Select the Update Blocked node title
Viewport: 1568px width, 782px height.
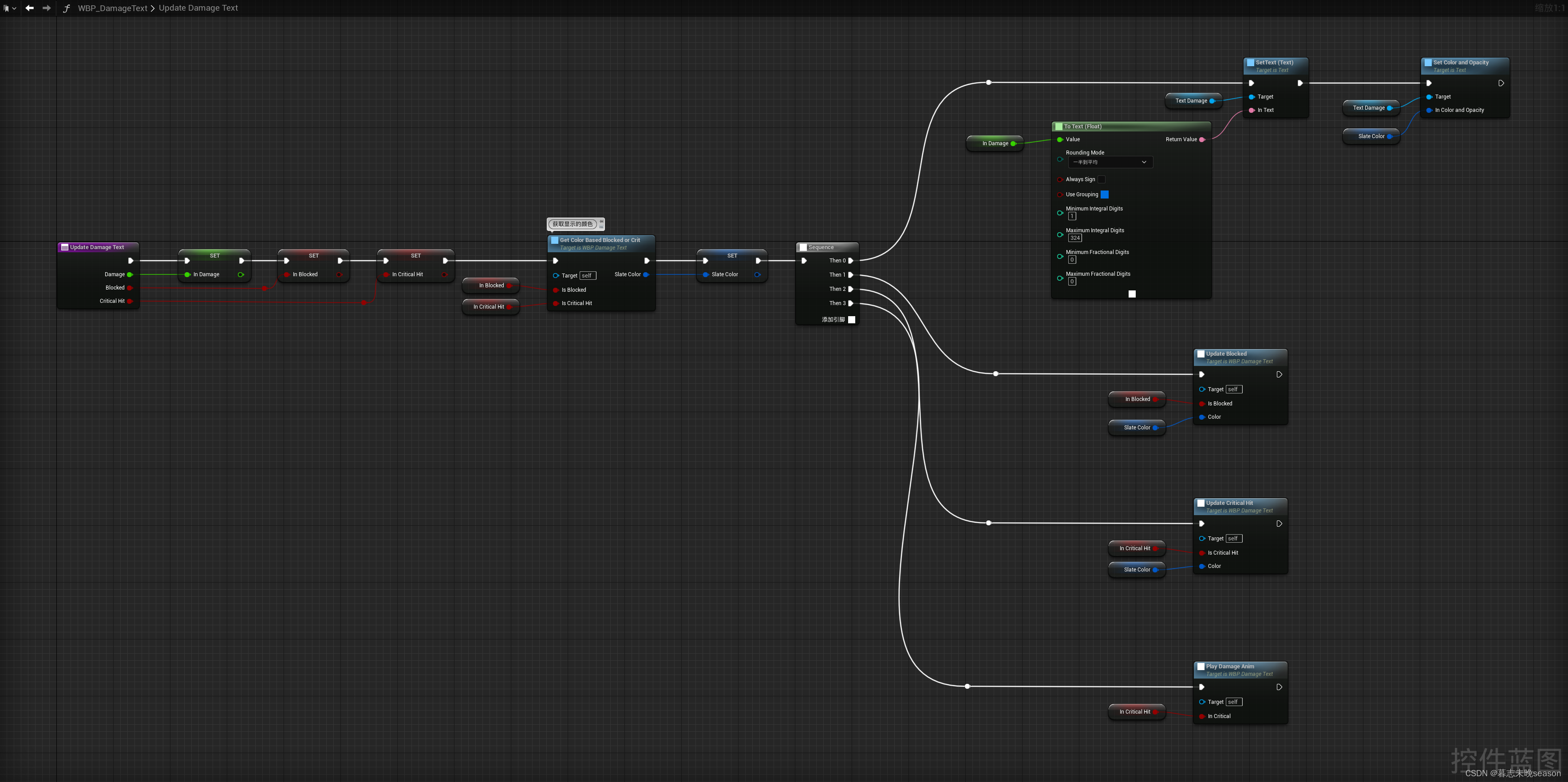(x=1226, y=354)
